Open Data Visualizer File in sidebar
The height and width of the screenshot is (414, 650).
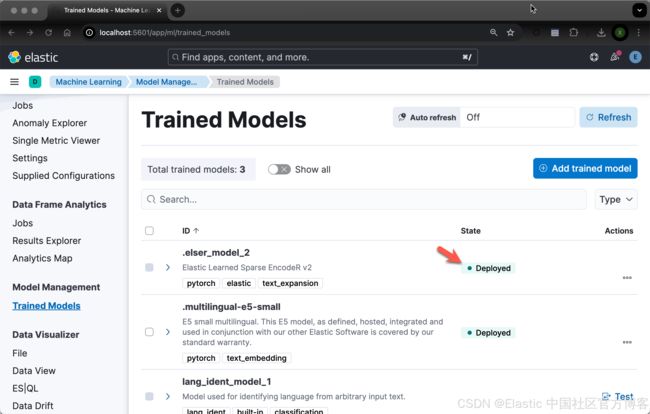[x=20, y=353]
